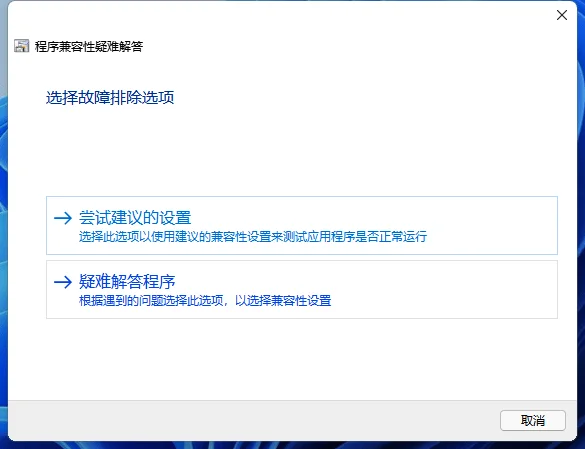This screenshot has height=449, width=585.
Task: Select the 尝试建议的设置 option title
Action: pyautogui.click(x=135, y=218)
